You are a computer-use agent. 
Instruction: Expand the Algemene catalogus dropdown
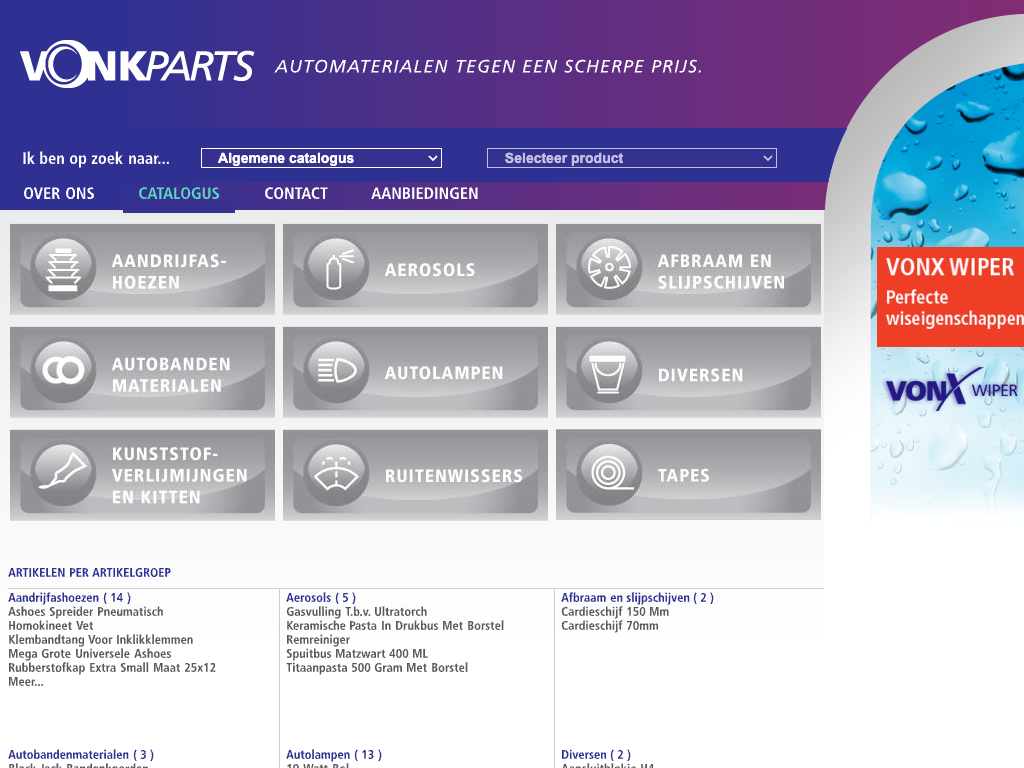[321, 158]
